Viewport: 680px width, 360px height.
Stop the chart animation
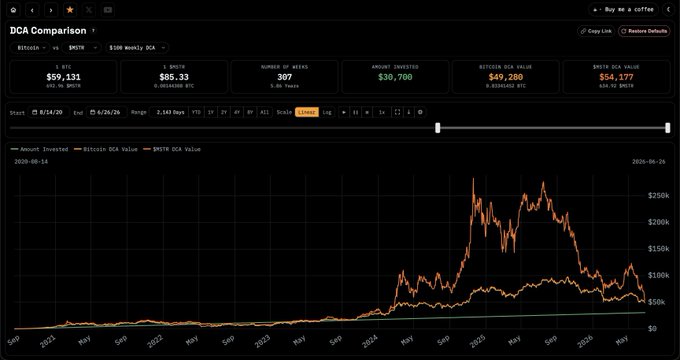(367, 112)
